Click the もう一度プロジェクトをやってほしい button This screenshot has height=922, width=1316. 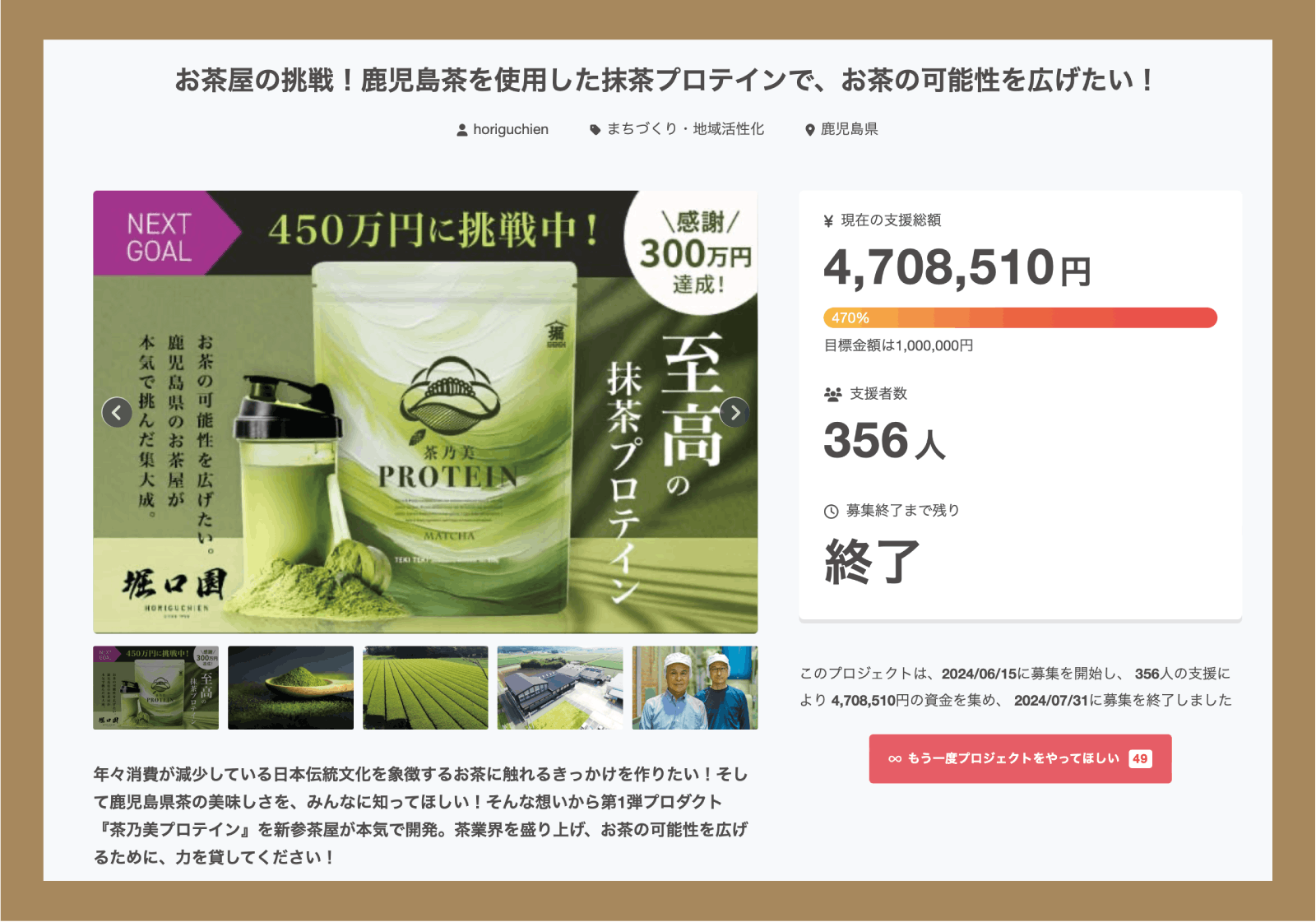[x=1020, y=758]
